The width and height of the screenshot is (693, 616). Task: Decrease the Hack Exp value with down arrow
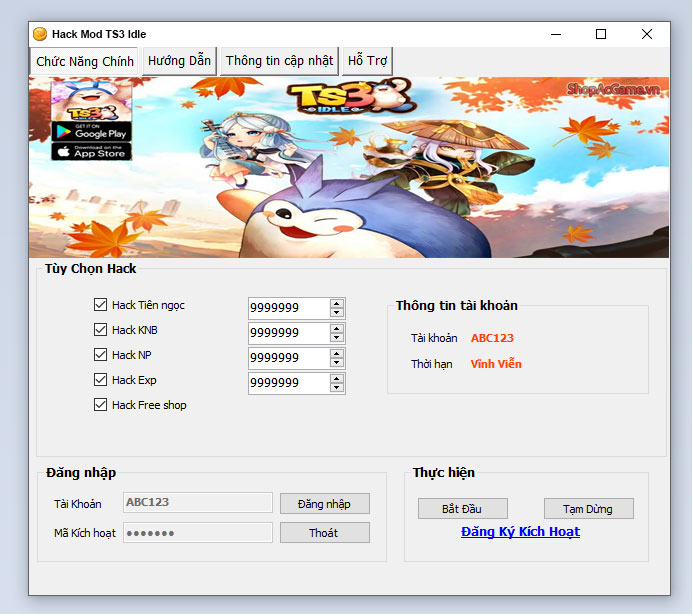(337, 388)
